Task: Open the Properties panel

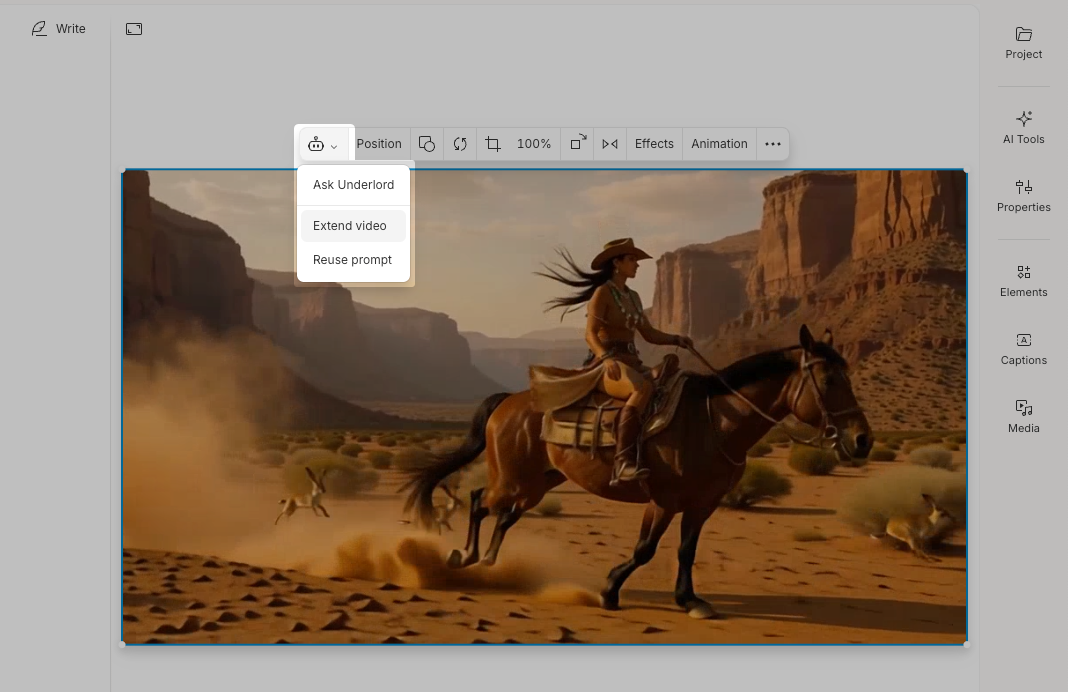Action: click(x=1023, y=194)
